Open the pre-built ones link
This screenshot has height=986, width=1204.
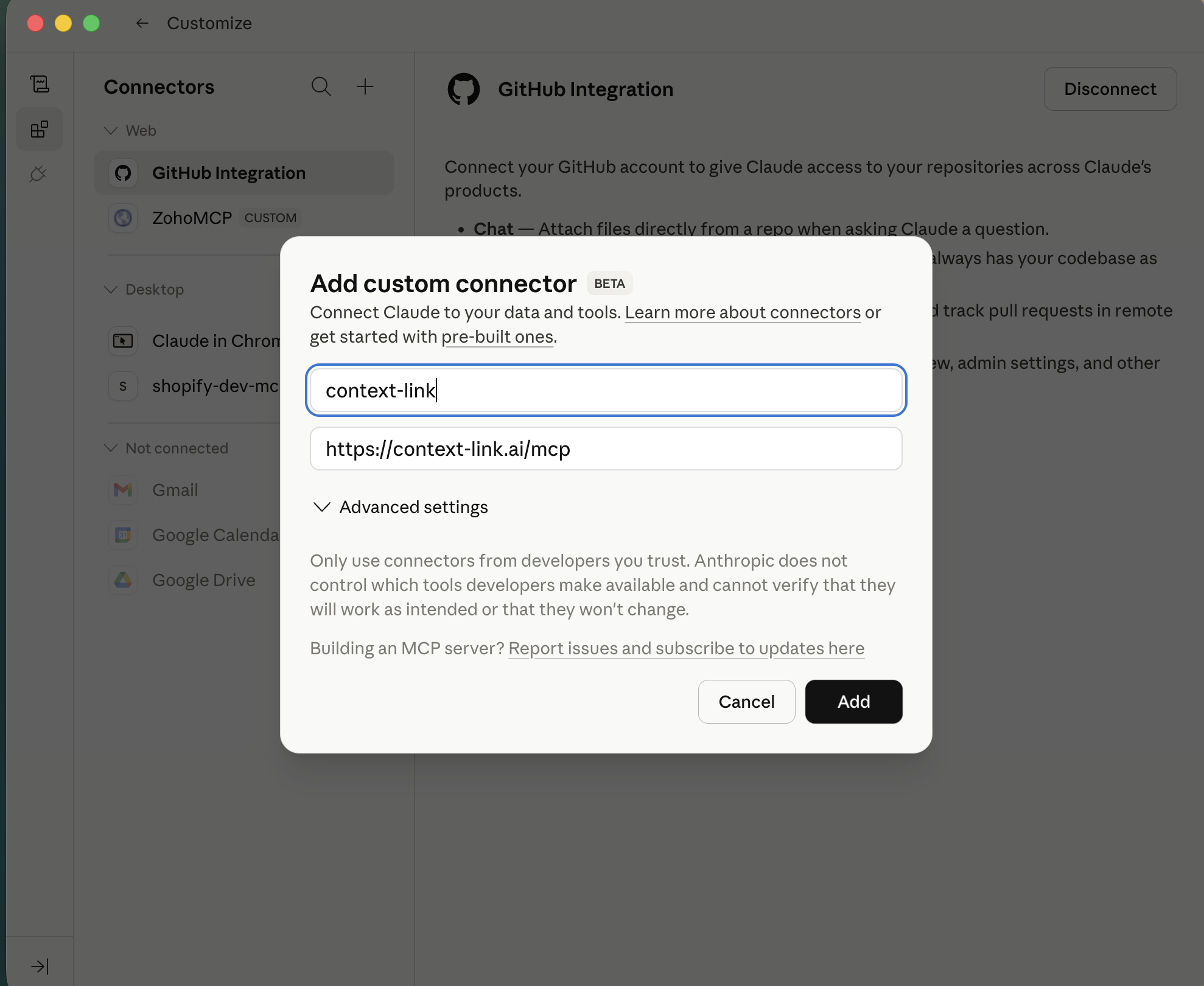click(x=497, y=337)
